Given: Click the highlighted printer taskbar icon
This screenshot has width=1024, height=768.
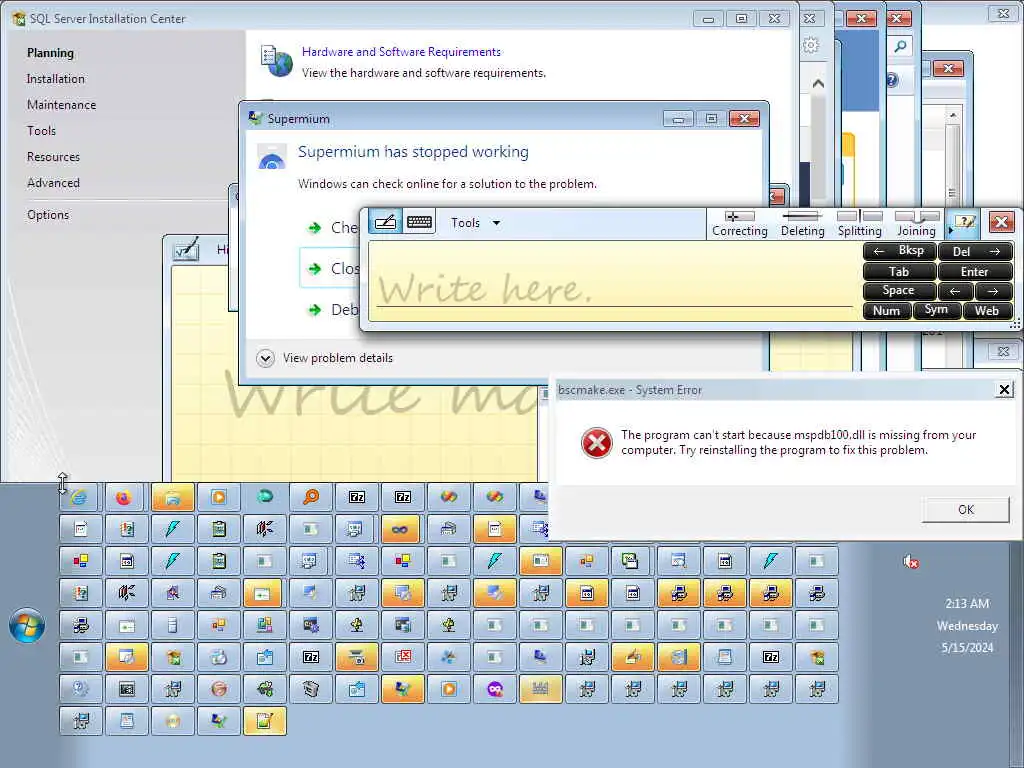Looking at the screenshot, I should tap(357, 658).
